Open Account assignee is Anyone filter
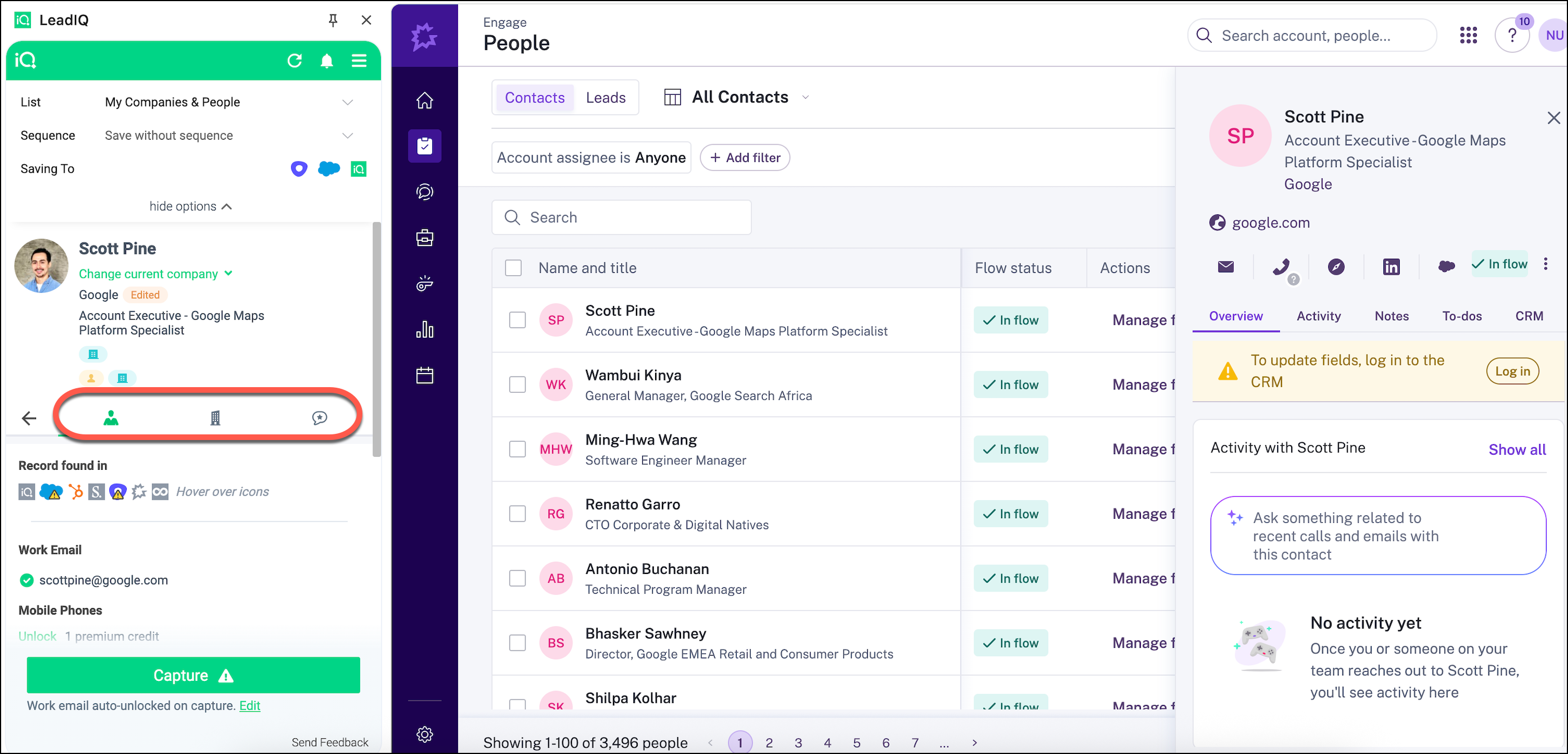 coord(591,158)
